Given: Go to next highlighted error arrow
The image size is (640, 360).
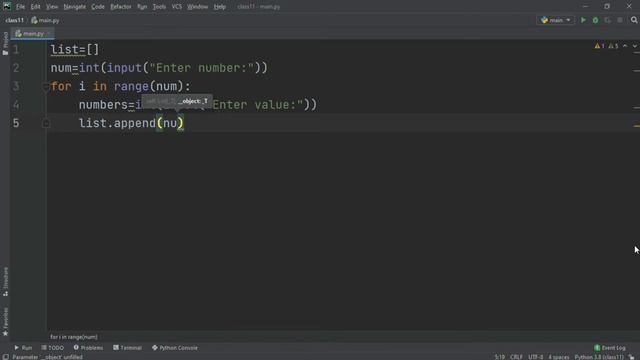Looking at the screenshot, I should click(635, 46).
